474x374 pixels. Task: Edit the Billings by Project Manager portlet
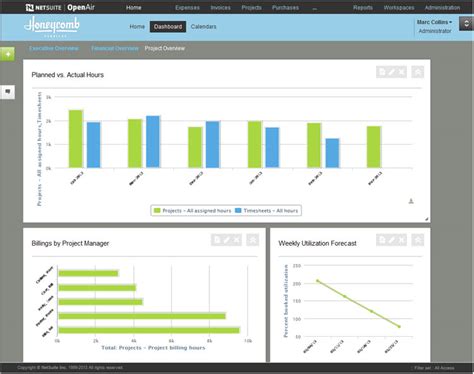(x=227, y=240)
